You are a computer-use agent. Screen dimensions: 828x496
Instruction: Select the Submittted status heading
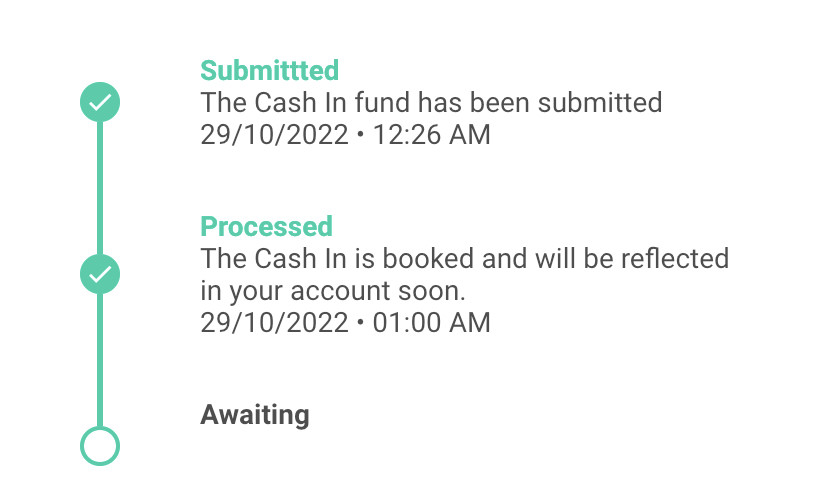[269, 70]
